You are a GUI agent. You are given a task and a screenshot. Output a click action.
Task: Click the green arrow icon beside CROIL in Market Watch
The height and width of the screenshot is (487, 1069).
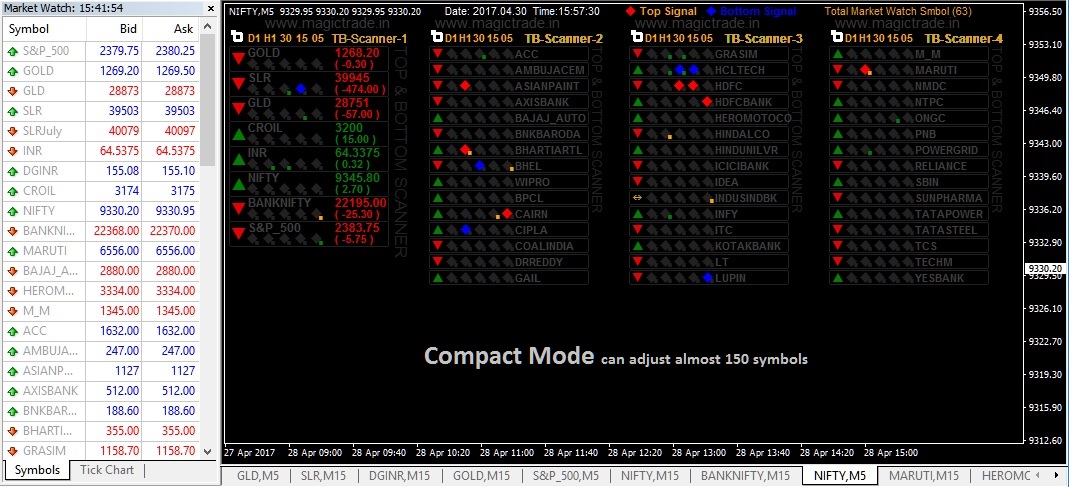pyautogui.click(x=13, y=191)
